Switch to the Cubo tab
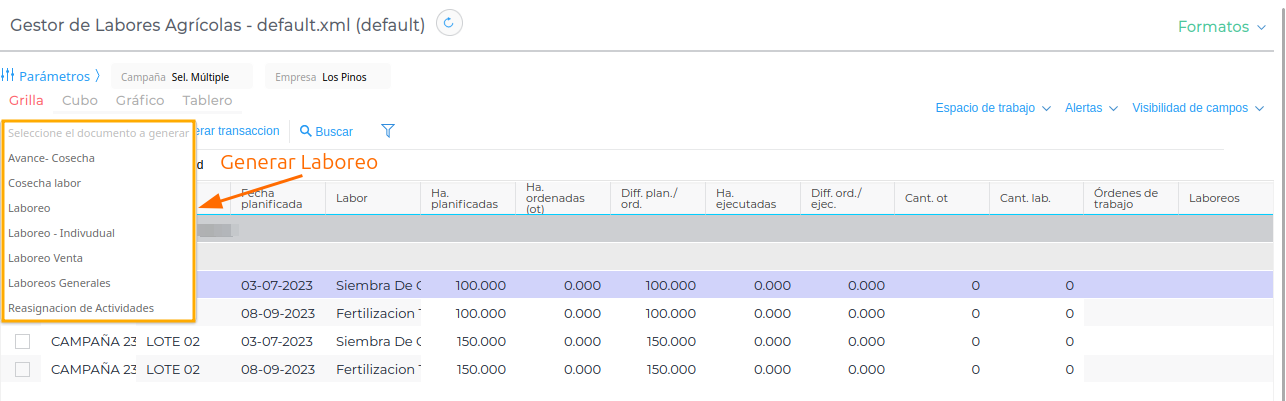This screenshot has width=1286, height=401. tap(80, 101)
